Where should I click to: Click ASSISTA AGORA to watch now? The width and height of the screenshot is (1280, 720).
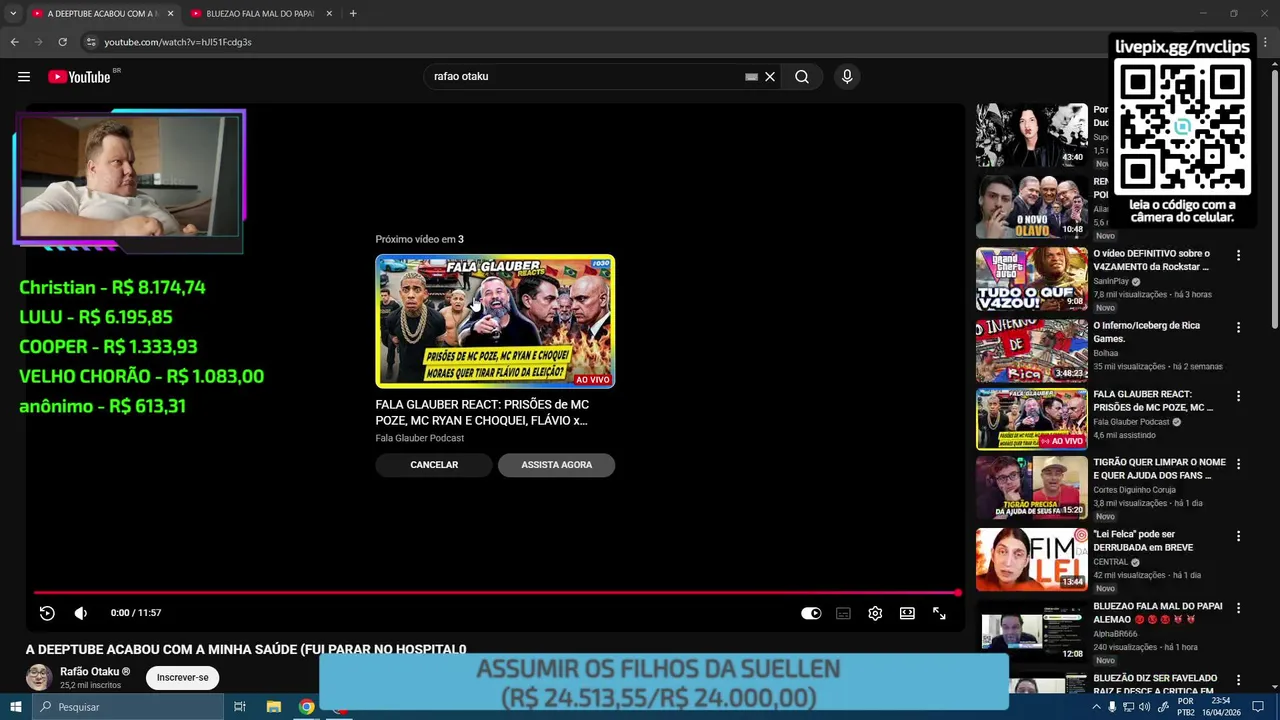[x=556, y=465]
